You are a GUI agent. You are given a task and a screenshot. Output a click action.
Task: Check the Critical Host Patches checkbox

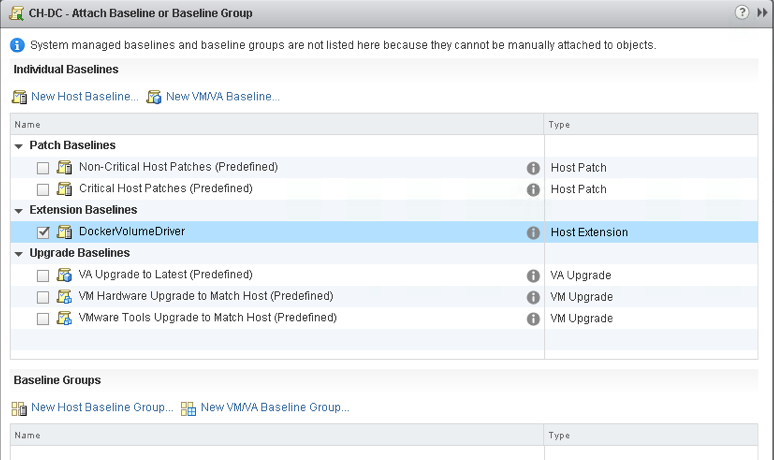click(43, 189)
